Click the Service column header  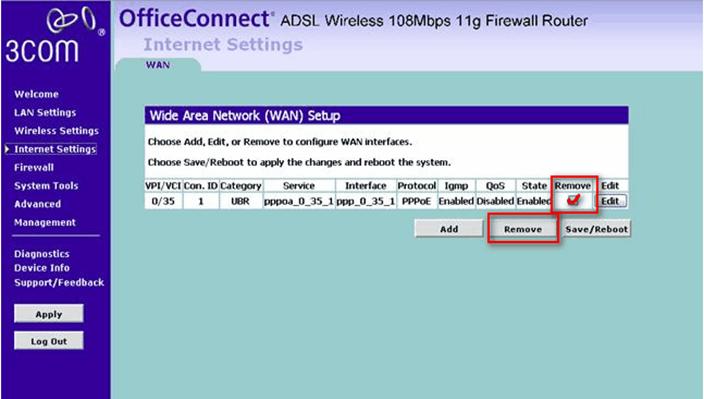[x=299, y=186]
